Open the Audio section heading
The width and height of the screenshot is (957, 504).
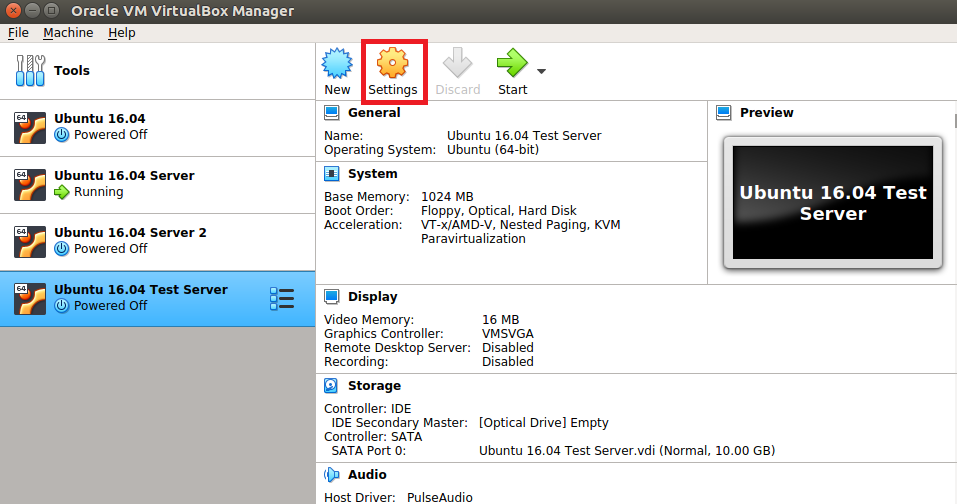pyautogui.click(x=367, y=475)
